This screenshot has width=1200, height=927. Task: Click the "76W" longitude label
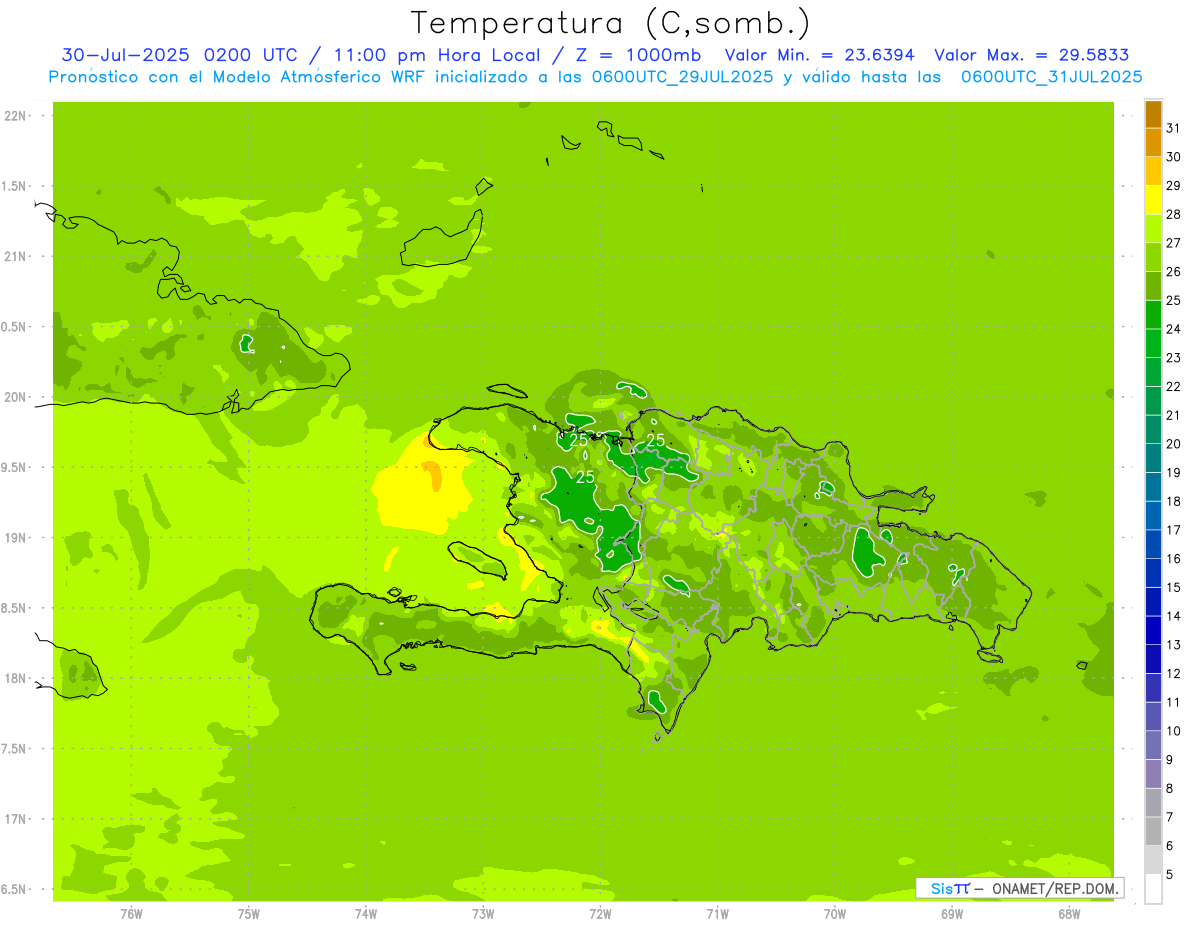(131, 913)
